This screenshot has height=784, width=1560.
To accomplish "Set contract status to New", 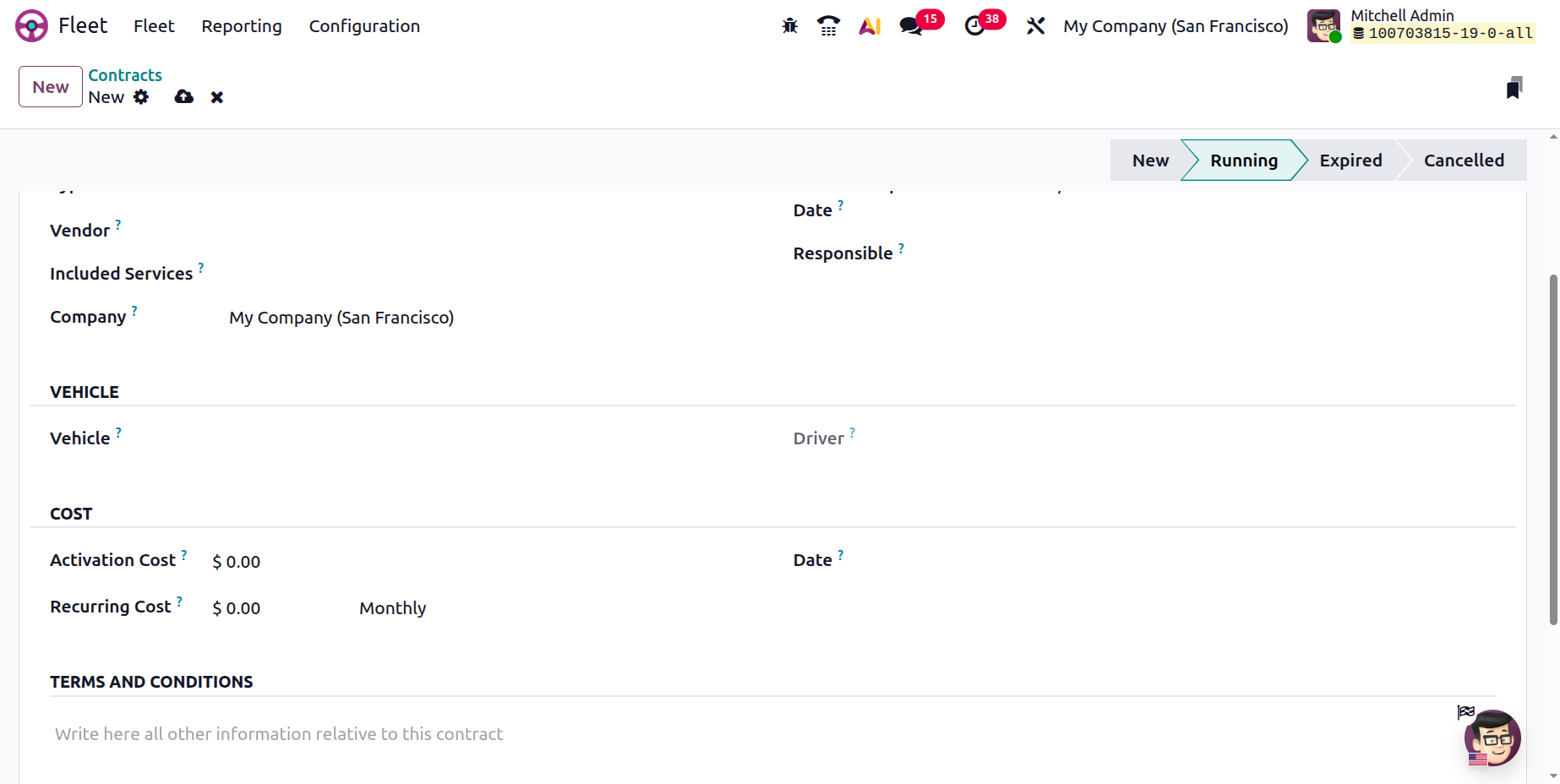I will pos(1149,161).
